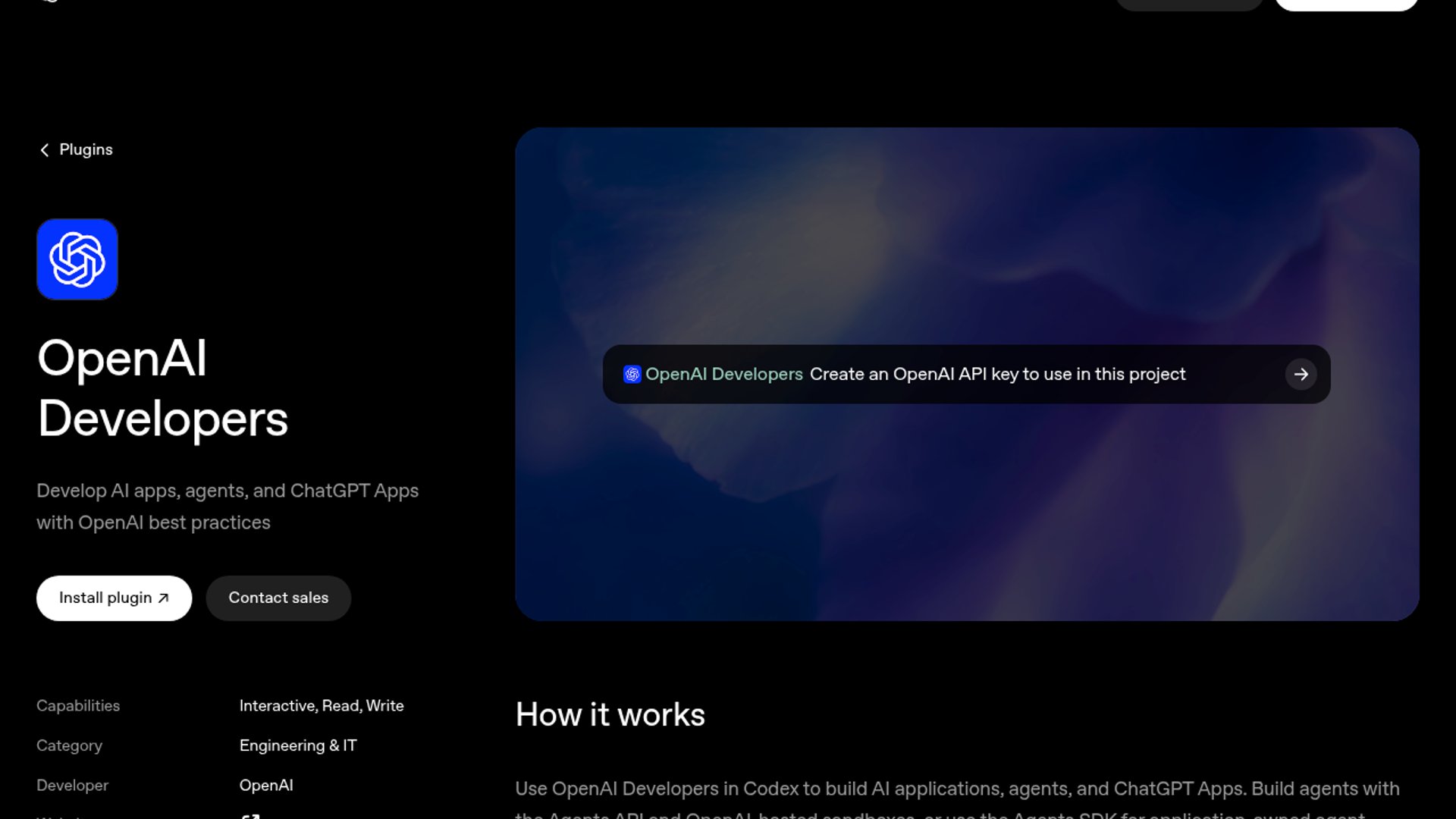Click the Category label

[x=69, y=745]
